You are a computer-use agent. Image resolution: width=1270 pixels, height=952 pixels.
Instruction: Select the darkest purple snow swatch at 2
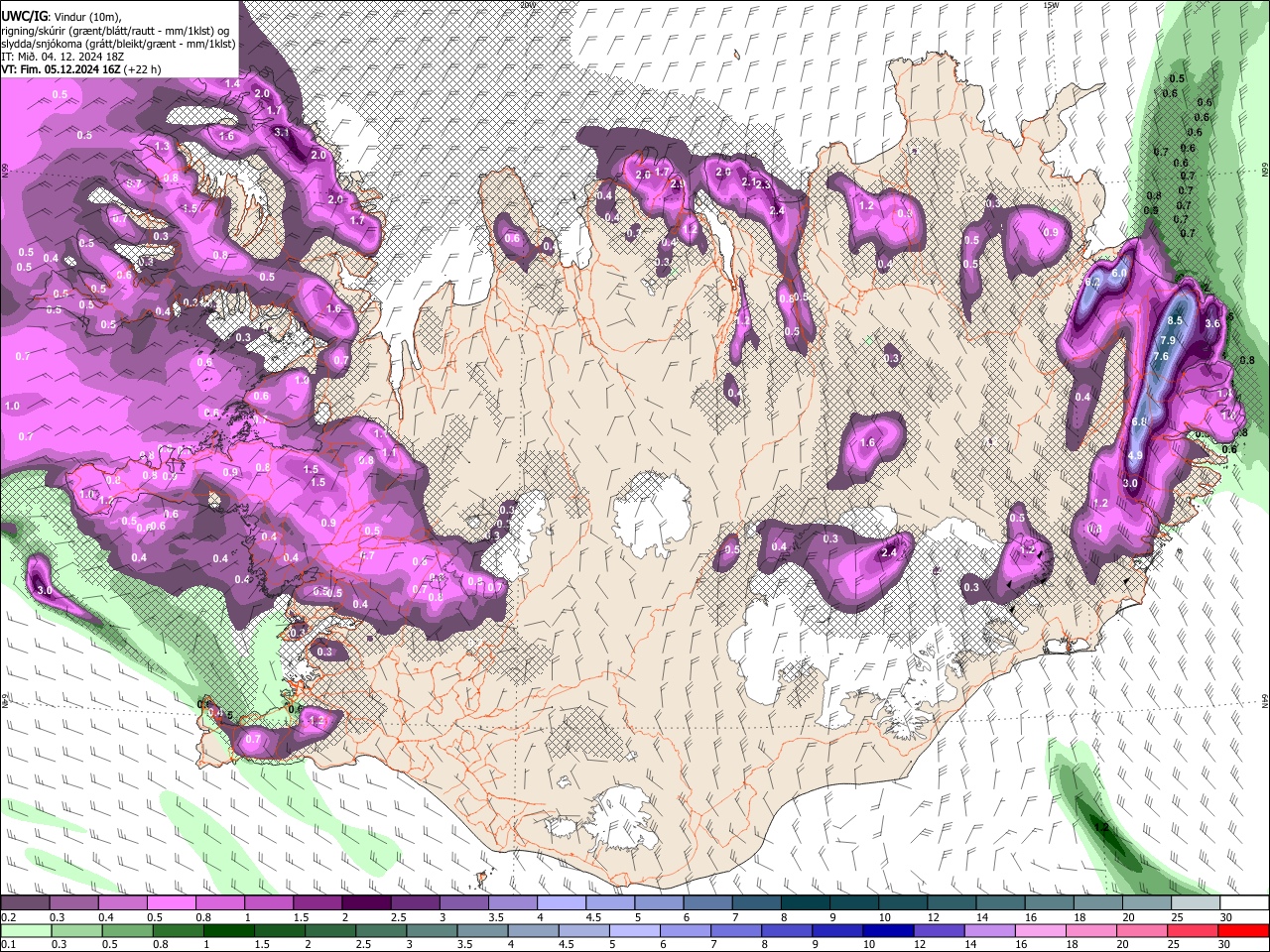pos(366,903)
